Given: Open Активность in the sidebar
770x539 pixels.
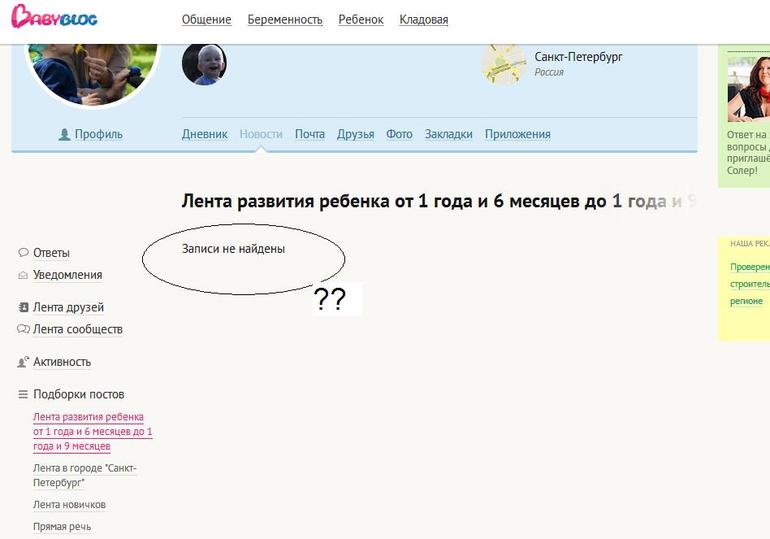Looking at the screenshot, I should tap(62, 362).
